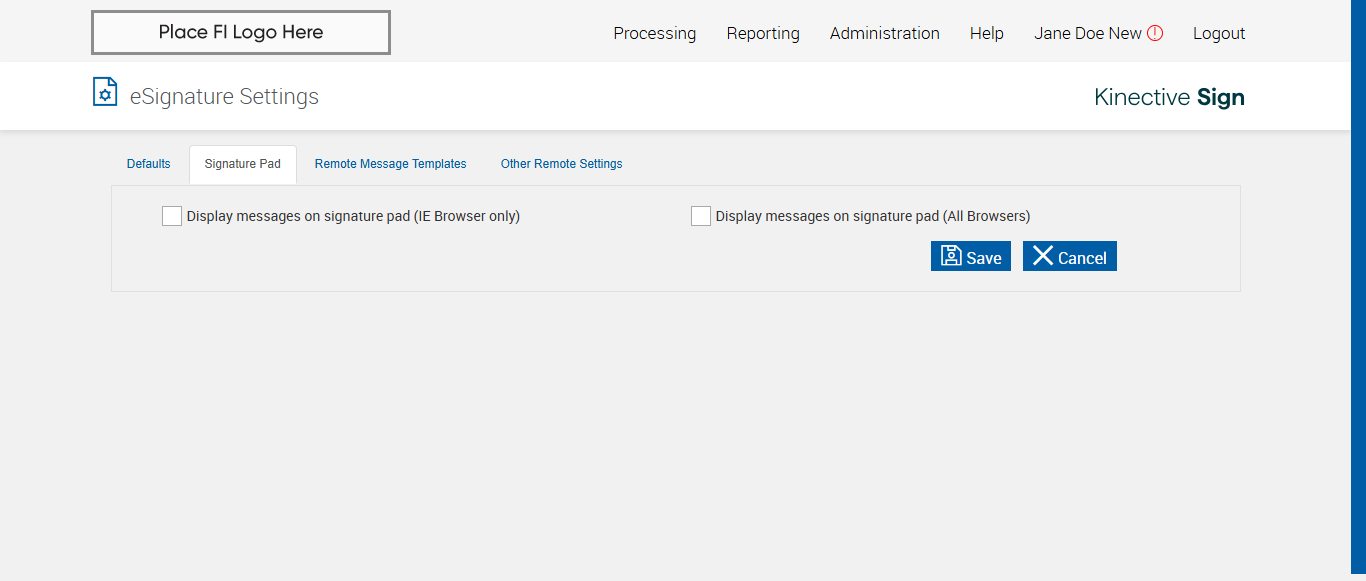Log out using the Logout link
The image size is (1366, 581).
tap(1218, 33)
